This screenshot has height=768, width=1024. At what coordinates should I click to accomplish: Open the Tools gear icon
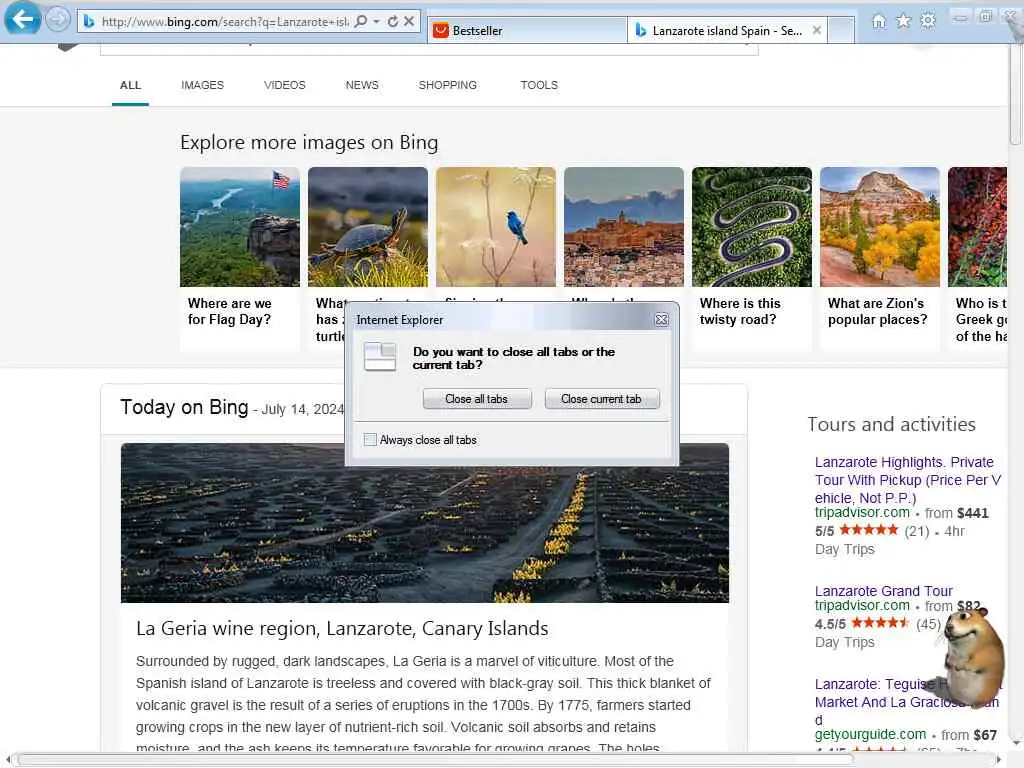pyautogui.click(x=927, y=21)
